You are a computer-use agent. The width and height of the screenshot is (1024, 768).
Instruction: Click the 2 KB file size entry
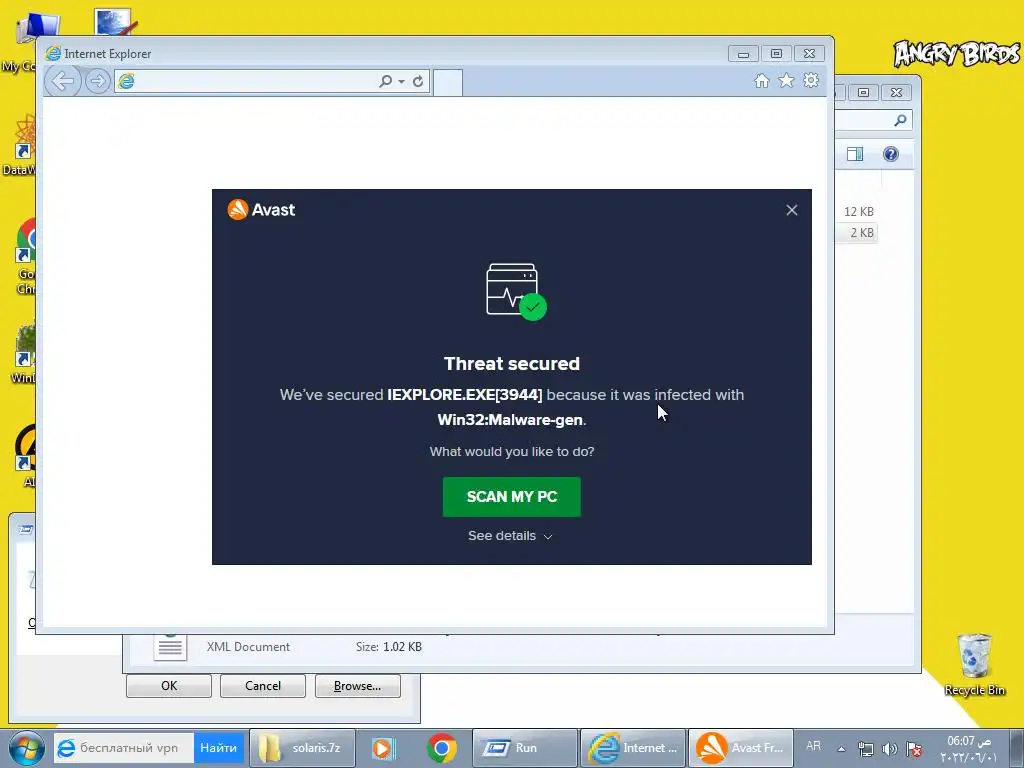coord(861,232)
